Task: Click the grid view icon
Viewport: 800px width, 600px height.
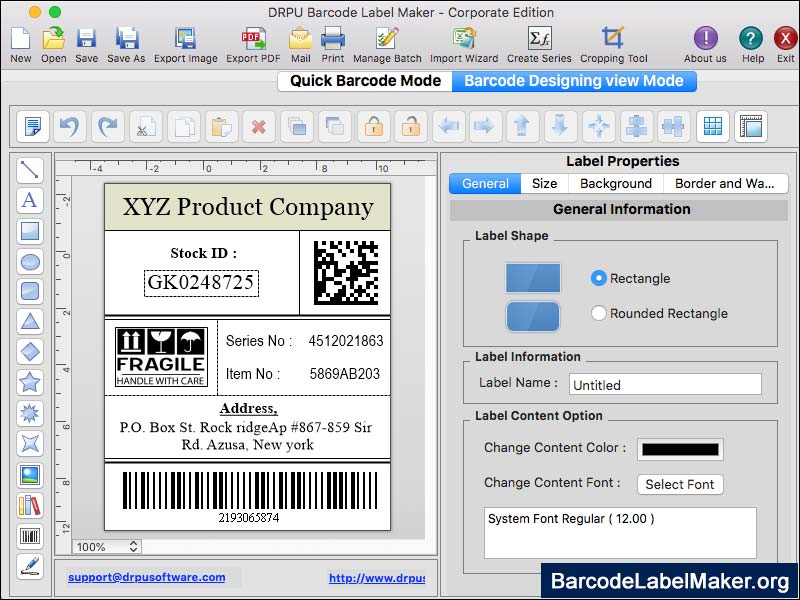Action: [x=712, y=126]
